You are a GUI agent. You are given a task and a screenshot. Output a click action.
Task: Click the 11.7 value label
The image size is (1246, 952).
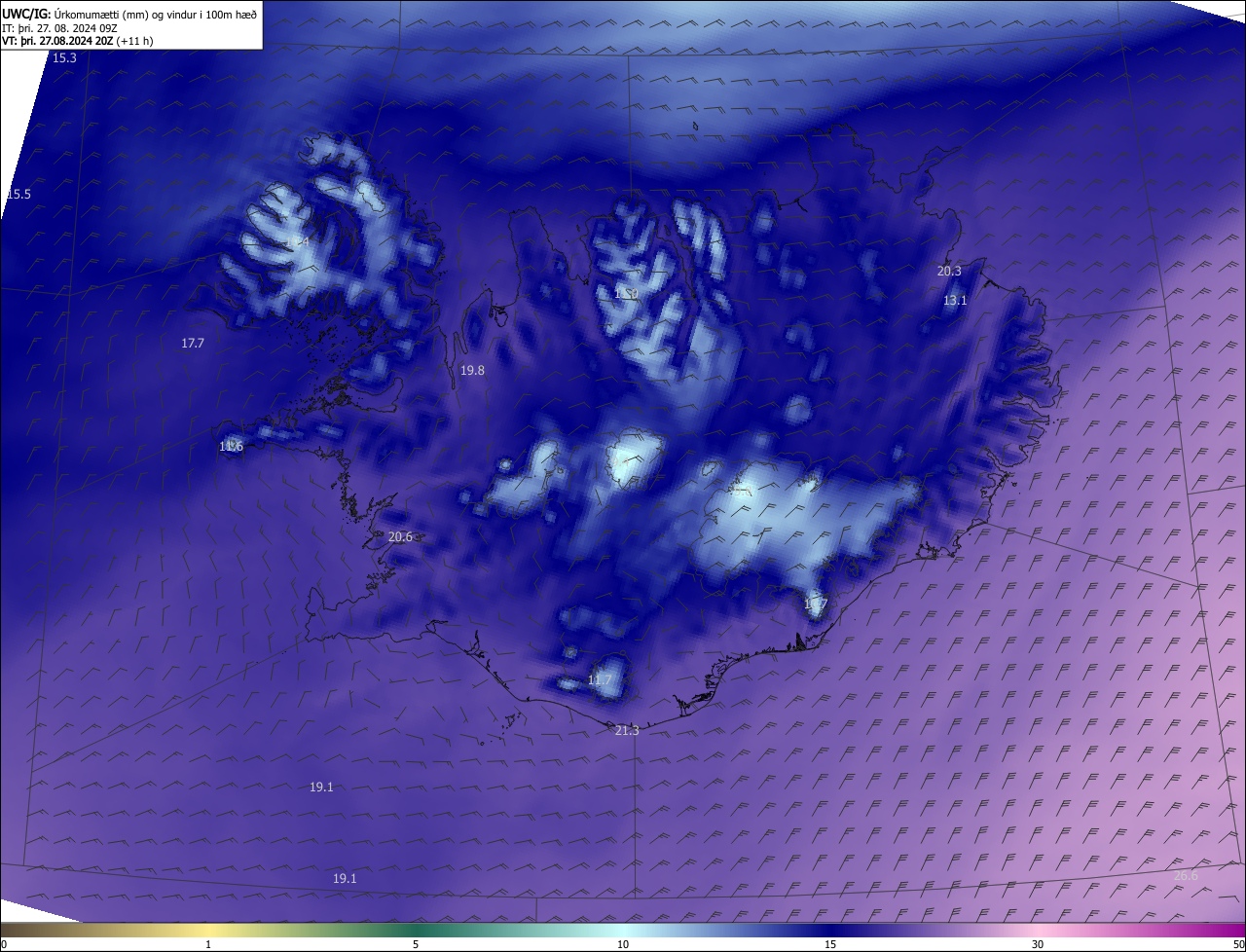[x=600, y=680]
